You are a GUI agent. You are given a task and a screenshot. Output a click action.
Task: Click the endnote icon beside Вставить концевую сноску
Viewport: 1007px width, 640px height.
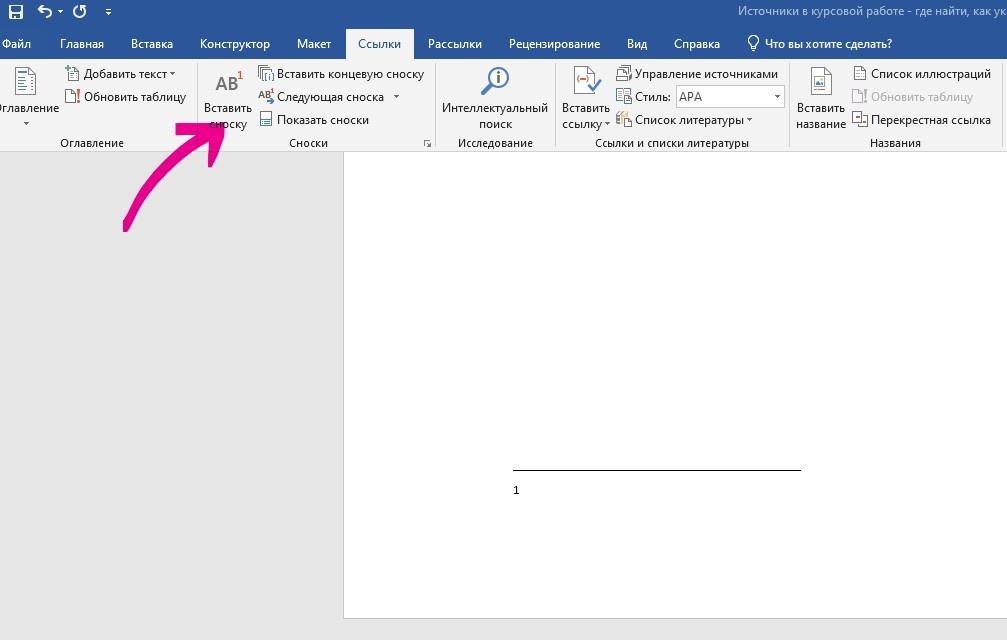pos(265,73)
